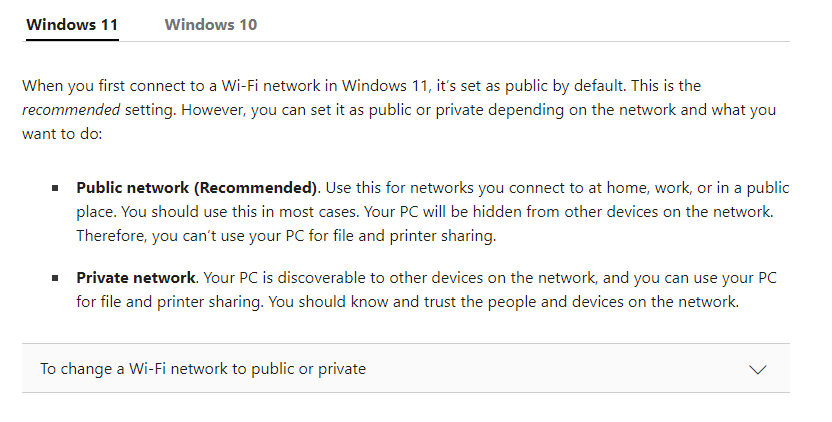Image resolution: width=832 pixels, height=422 pixels.
Task: Click the italic word "recommended"
Action: [x=71, y=110]
